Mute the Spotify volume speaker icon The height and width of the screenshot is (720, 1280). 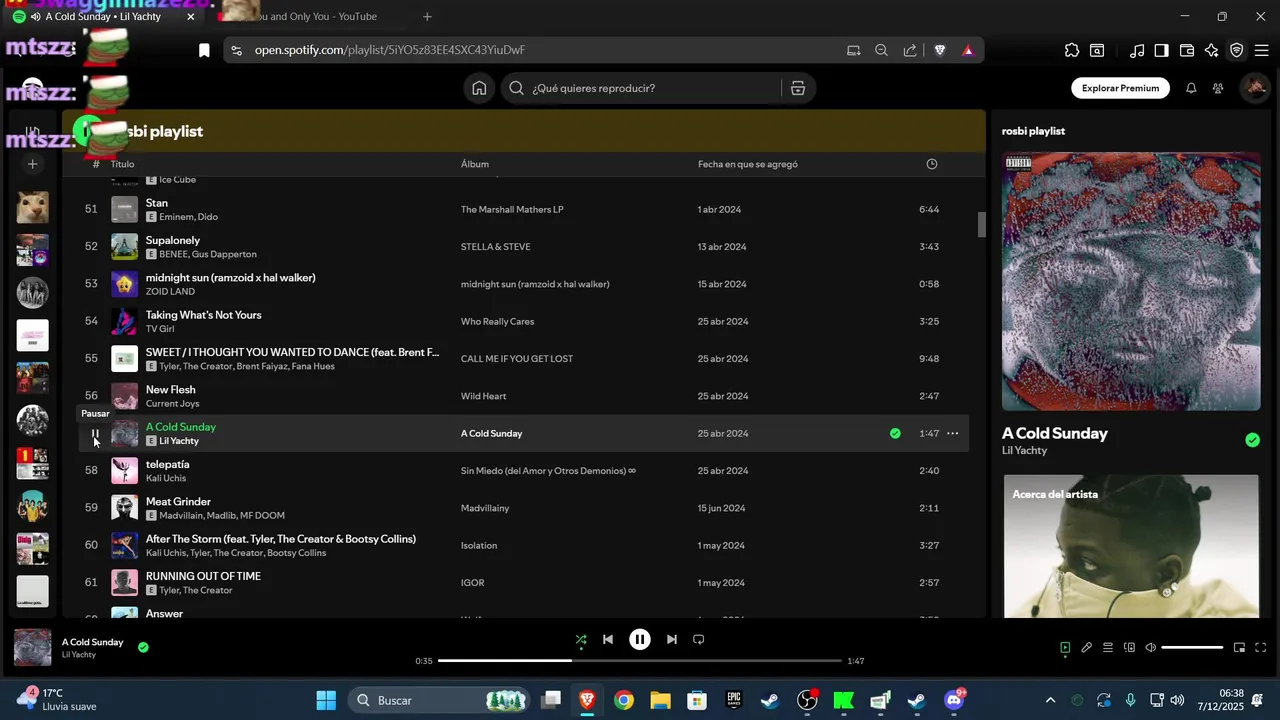point(1151,647)
